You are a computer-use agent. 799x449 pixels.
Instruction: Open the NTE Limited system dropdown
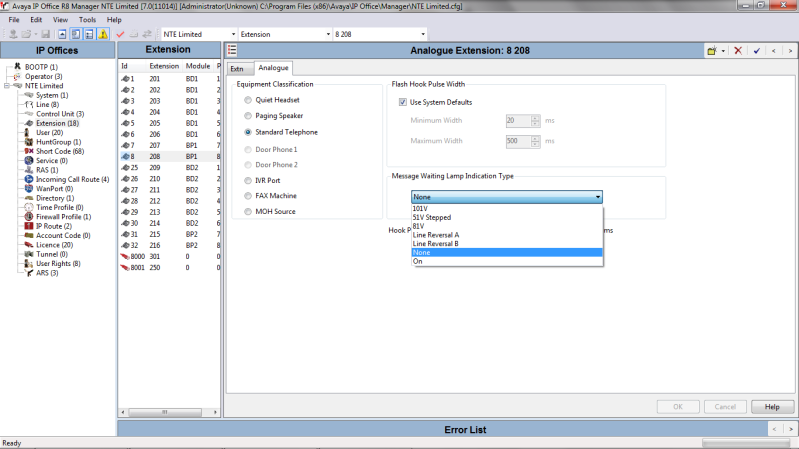233,34
